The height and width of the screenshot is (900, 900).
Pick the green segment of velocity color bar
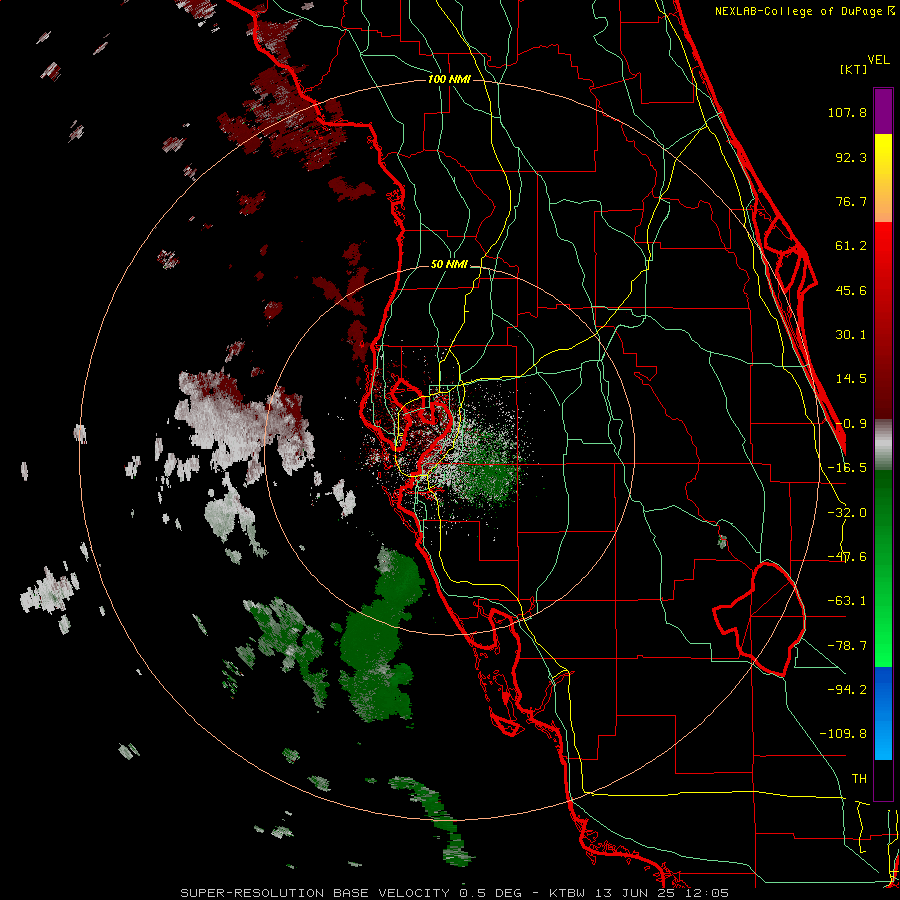[883, 568]
